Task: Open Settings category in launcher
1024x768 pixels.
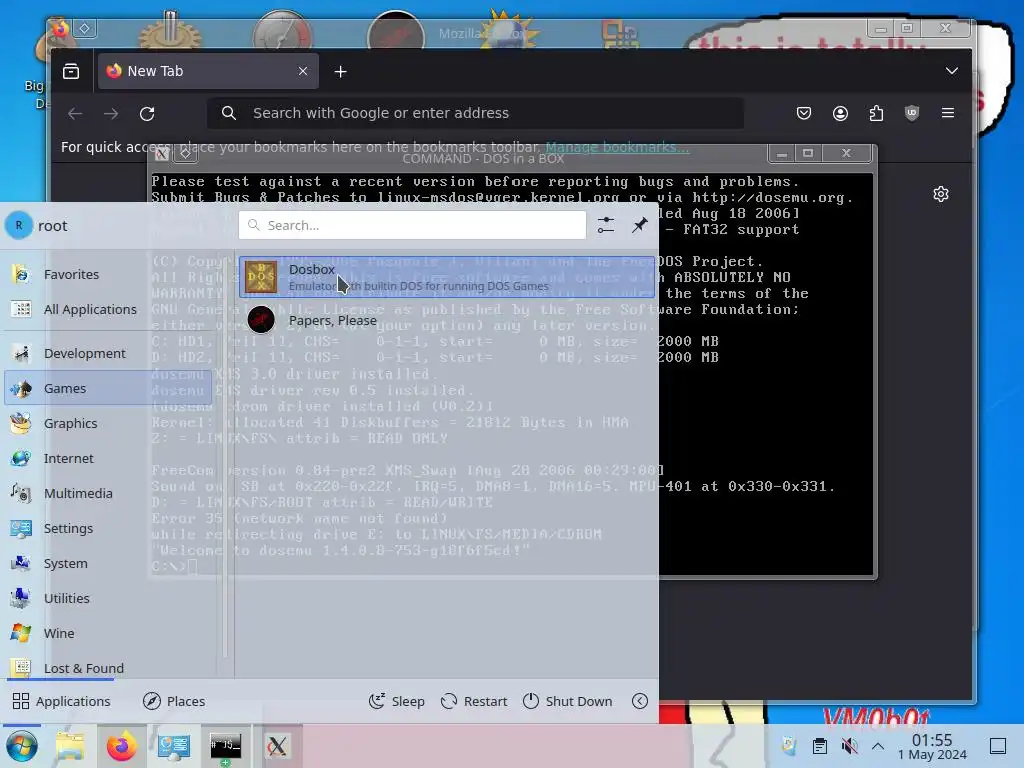Action: [108, 528]
